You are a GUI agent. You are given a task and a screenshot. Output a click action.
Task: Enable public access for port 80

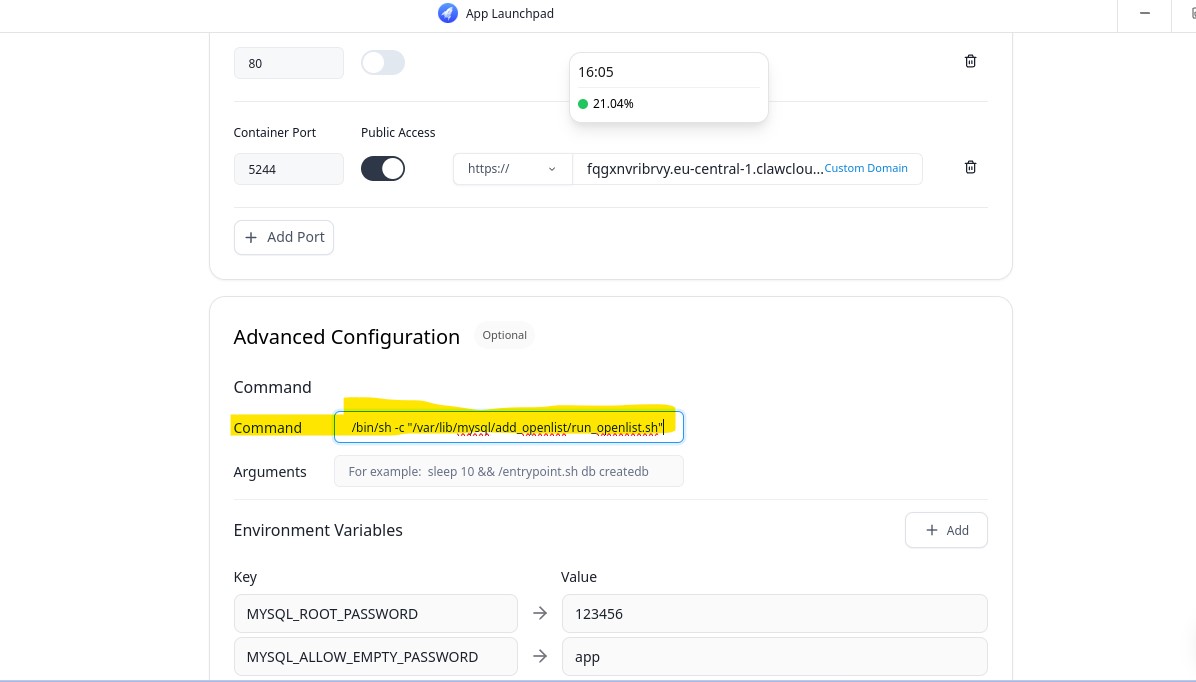[x=382, y=63]
